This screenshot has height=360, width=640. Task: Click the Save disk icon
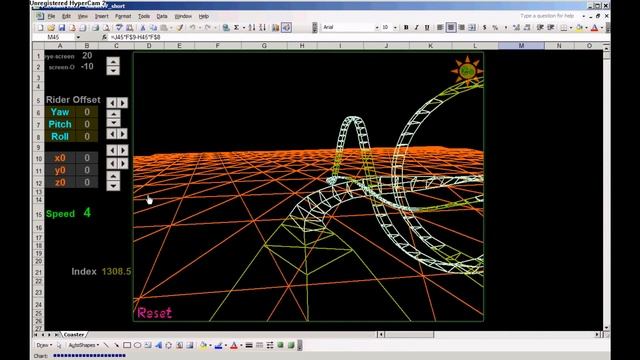coord(62,27)
